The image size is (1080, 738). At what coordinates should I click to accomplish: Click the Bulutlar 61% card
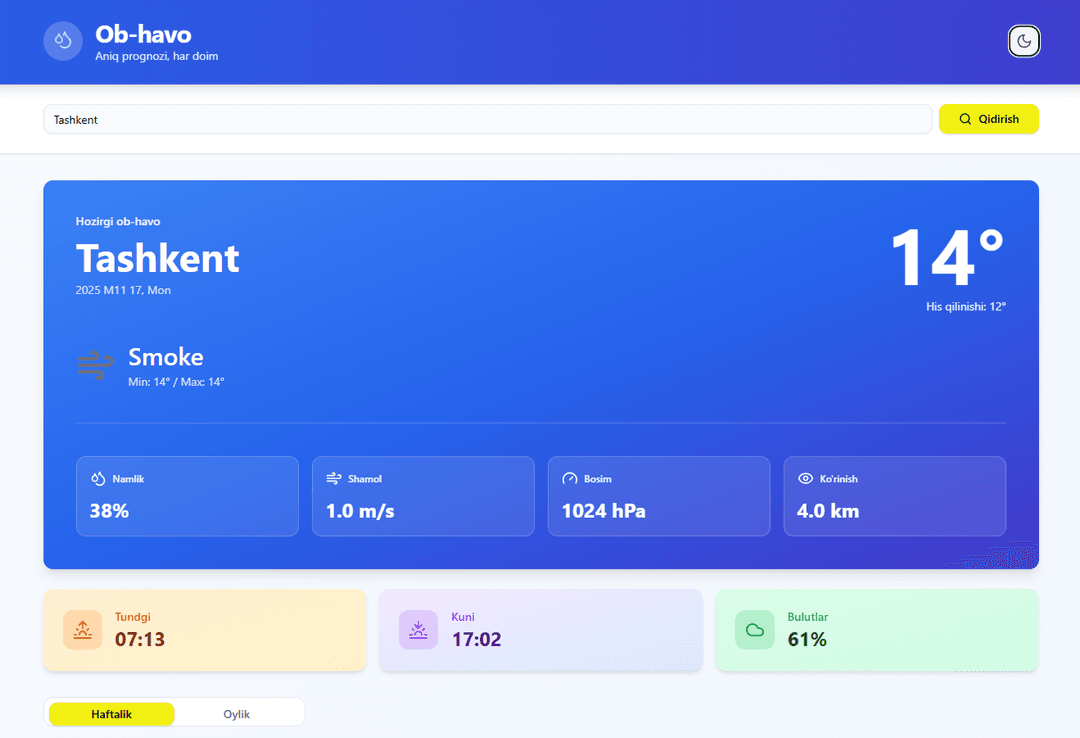pos(876,629)
